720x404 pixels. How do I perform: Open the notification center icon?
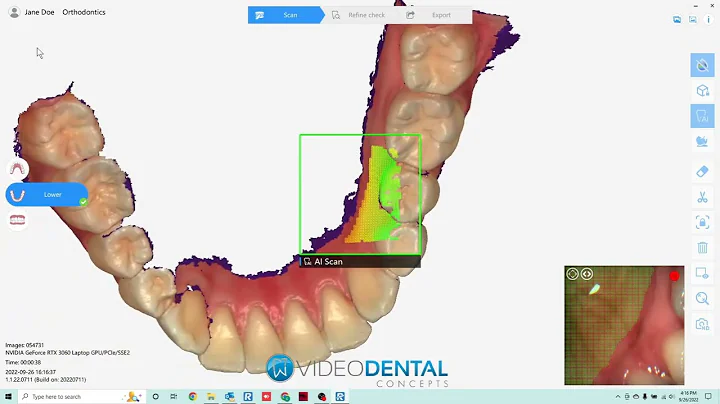tap(708, 396)
